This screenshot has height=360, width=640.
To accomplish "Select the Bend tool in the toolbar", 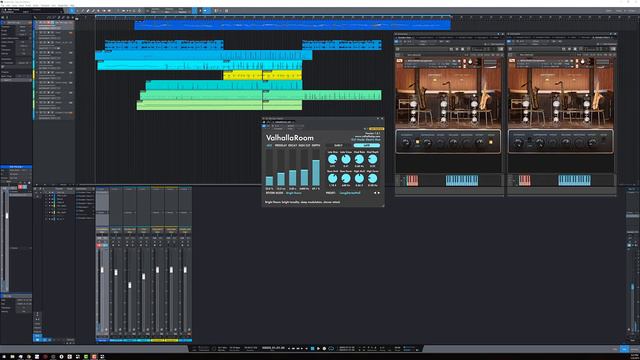I will click(x=104, y=11).
